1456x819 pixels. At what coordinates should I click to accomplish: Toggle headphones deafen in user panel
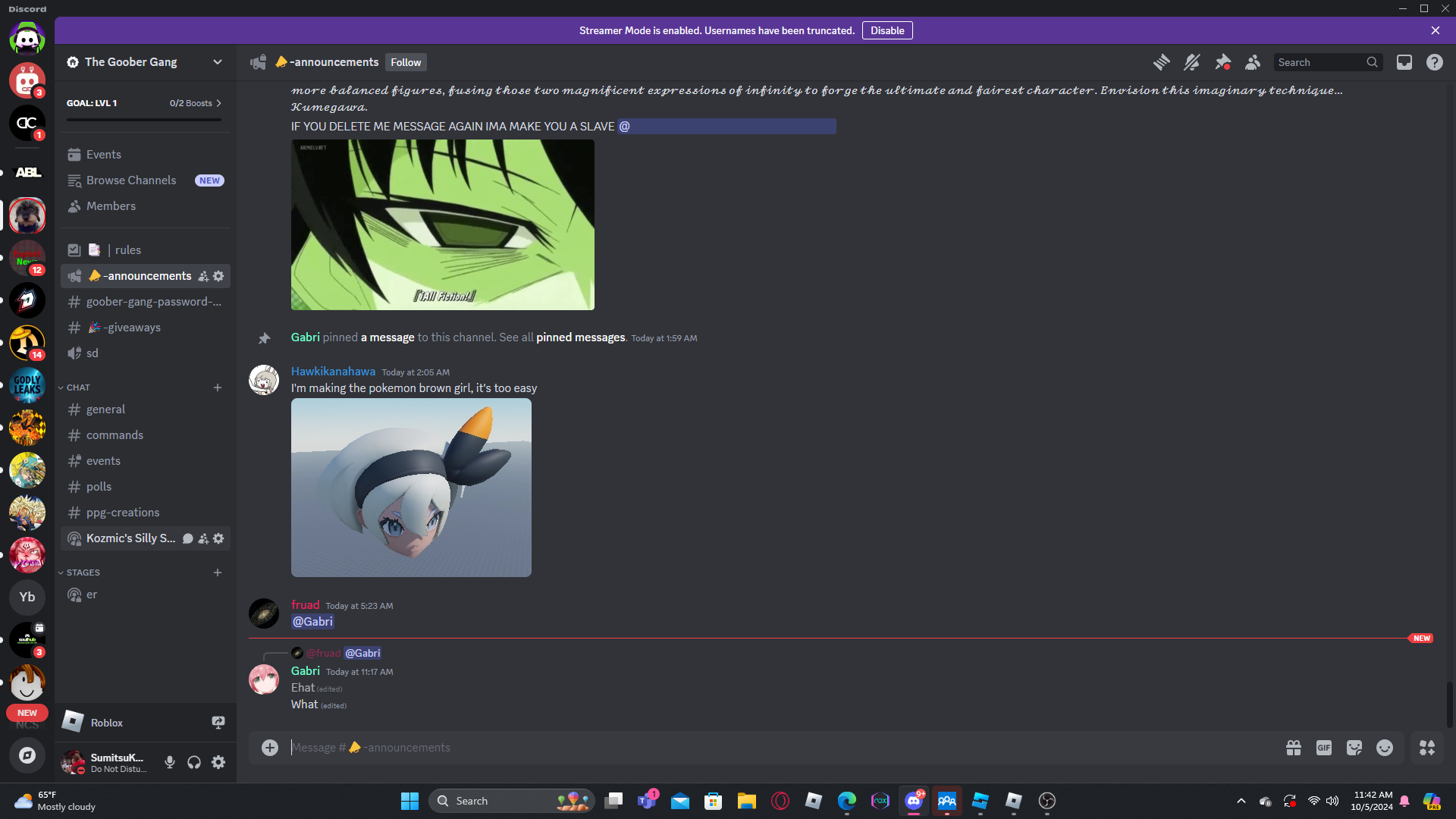coord(194,762)
